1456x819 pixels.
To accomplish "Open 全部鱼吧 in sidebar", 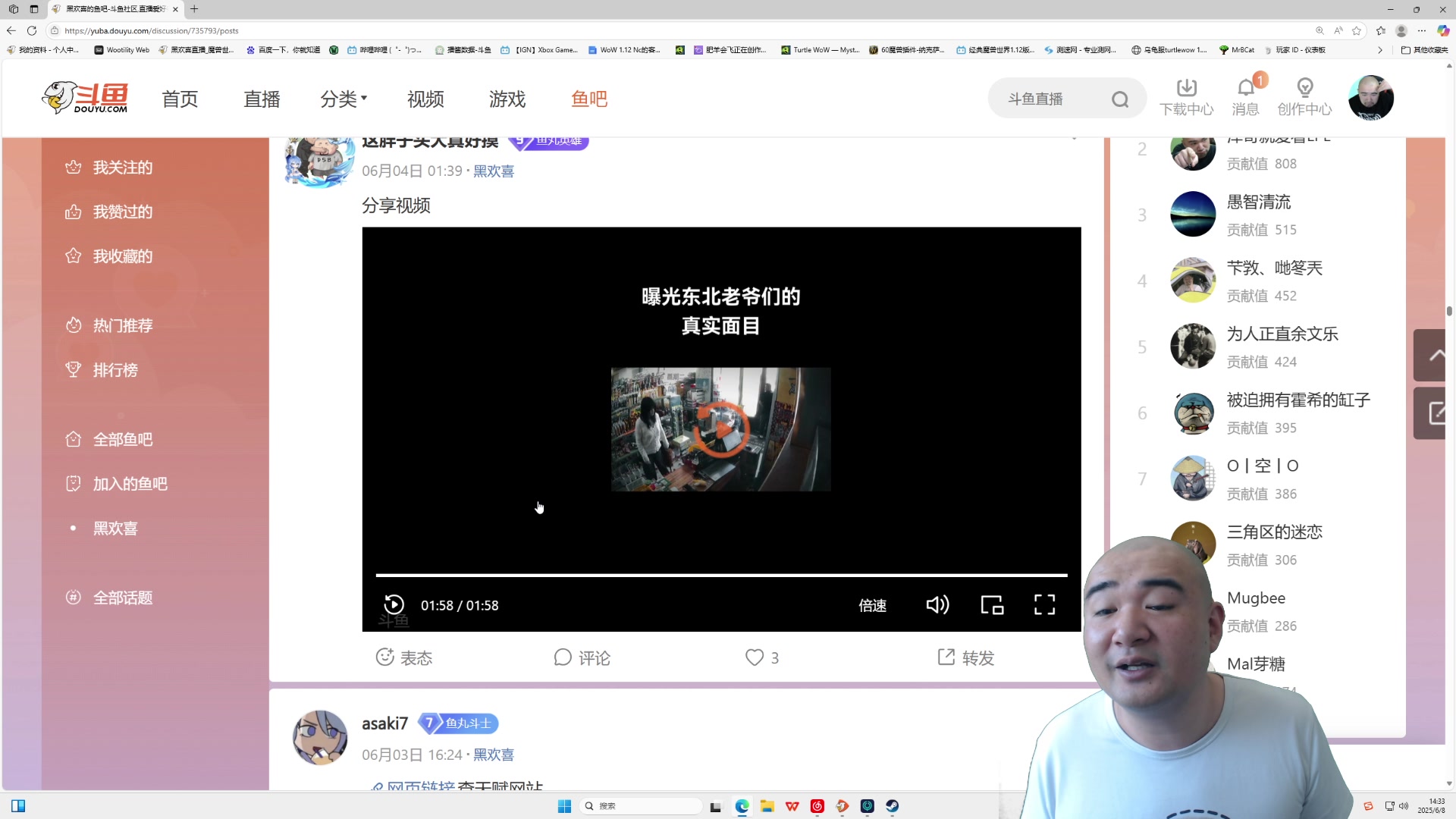I will [108, 439].
